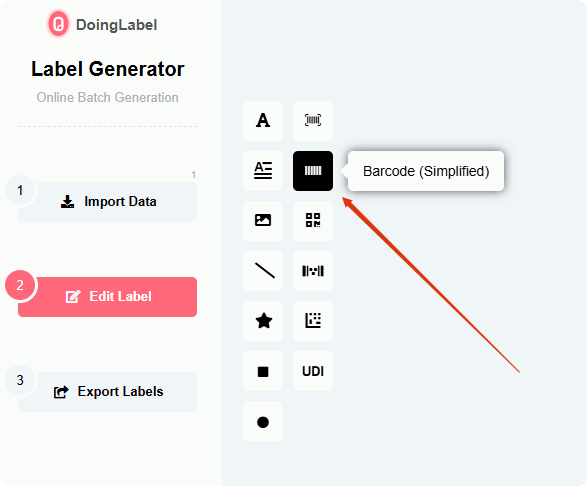
Task: Choose the filled circle shape tool
Action: click(x=263, y=421)
